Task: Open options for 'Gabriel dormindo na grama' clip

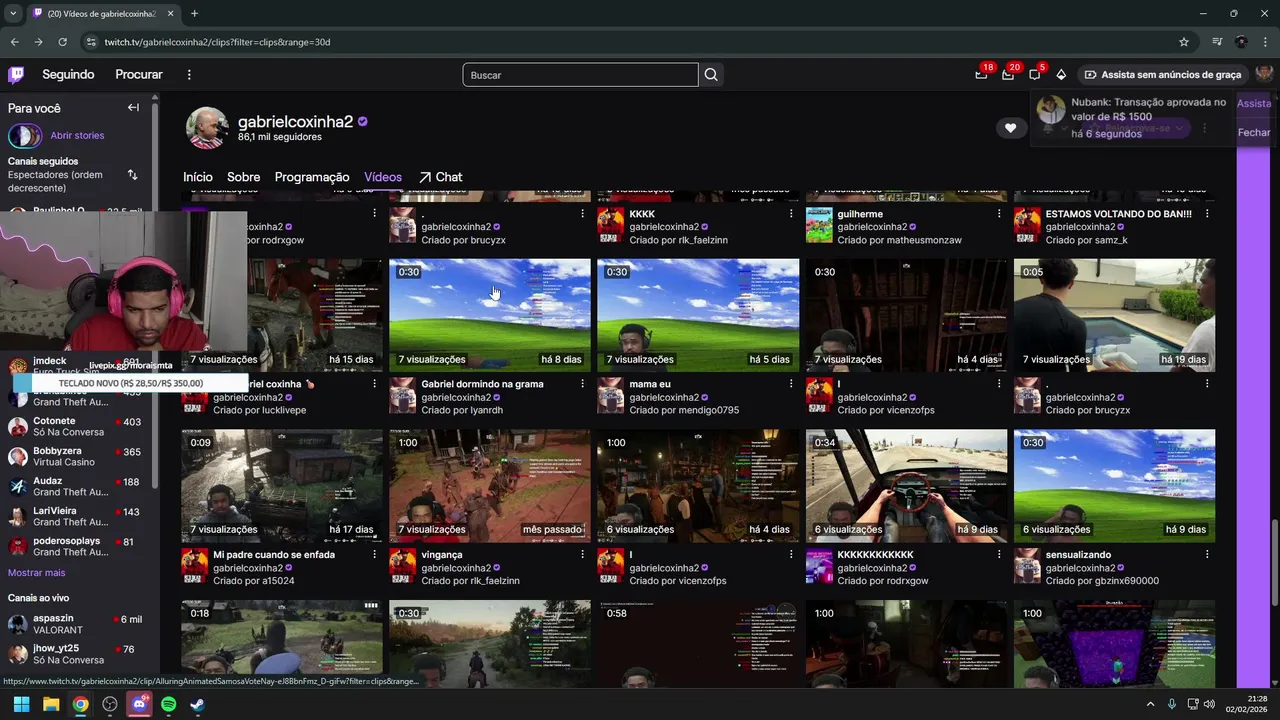Action: click(583, 384)
